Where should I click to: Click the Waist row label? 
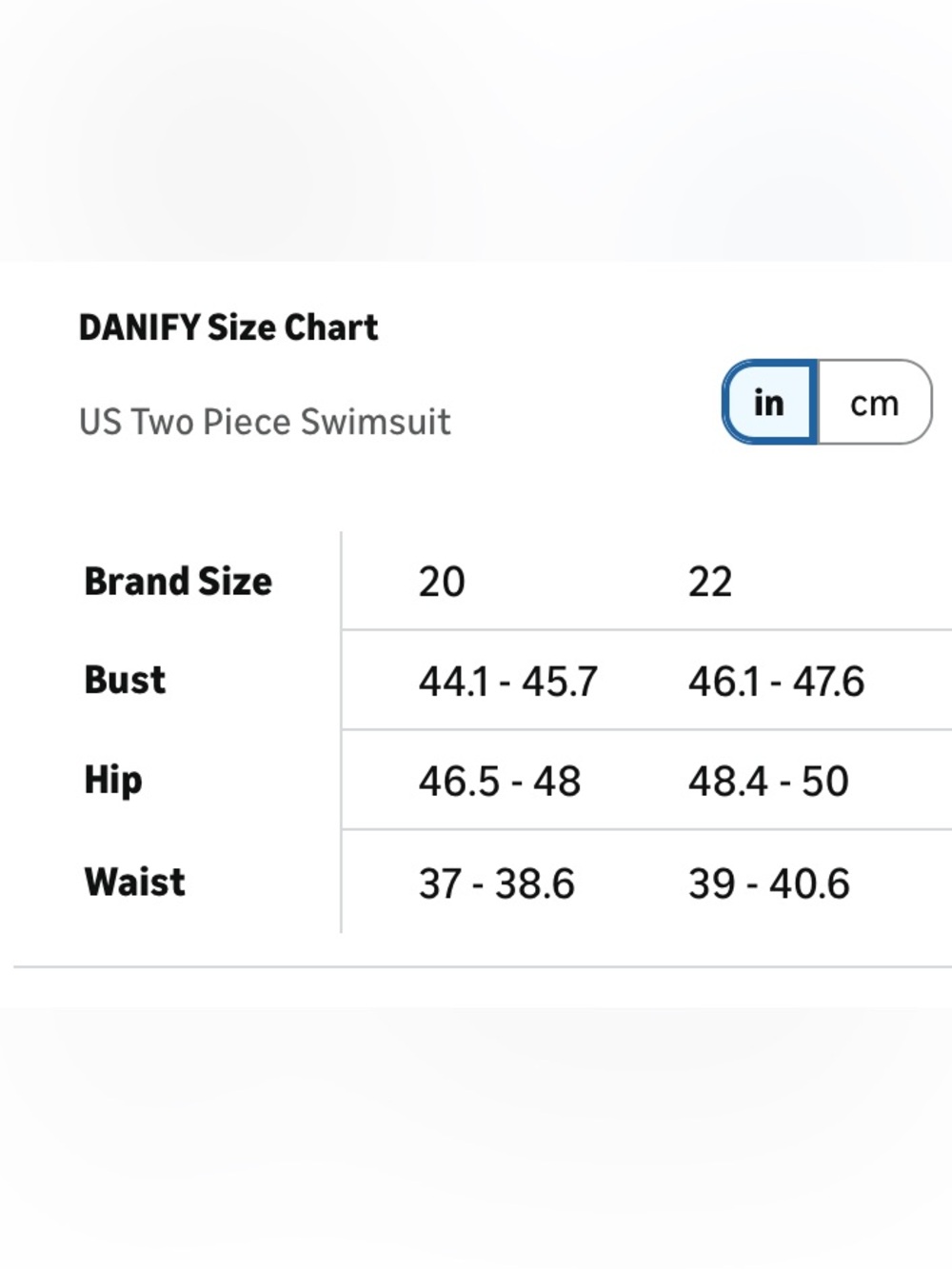[x=134, y=882]
